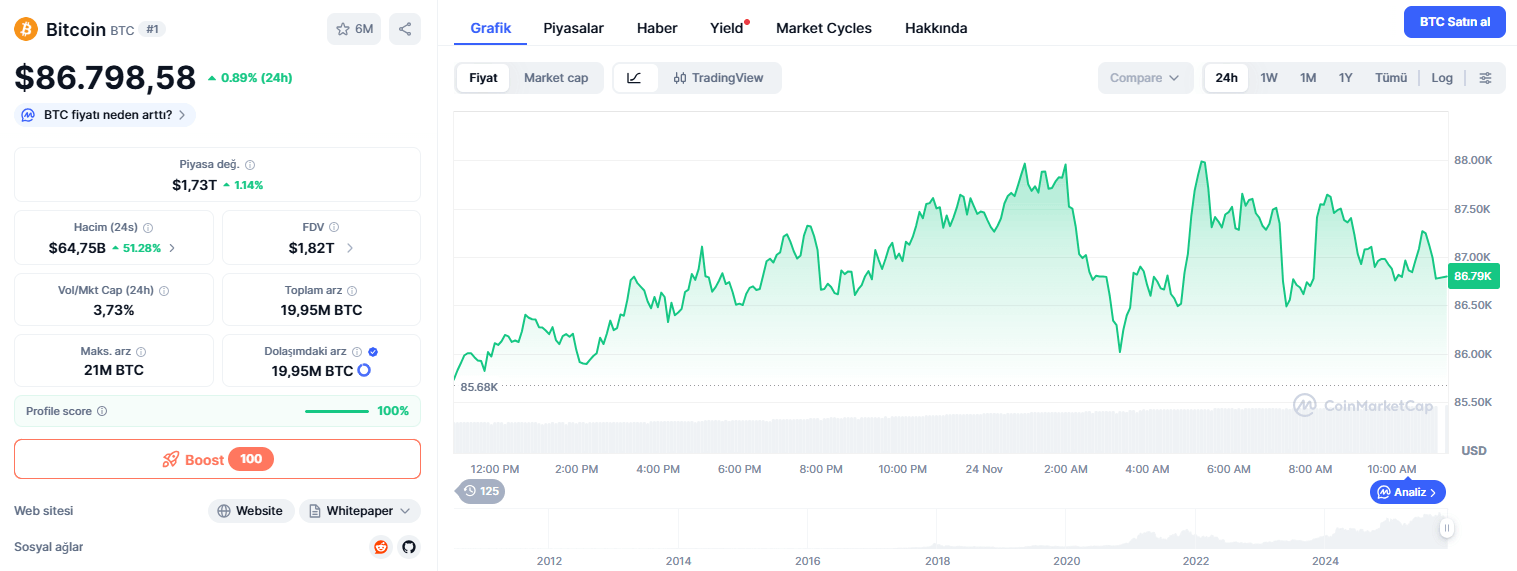Image resolution: width=1517 pixels, height=571 pixels.
Task: Click the Profile score 100% progress bar
Action: coord(337,411)
